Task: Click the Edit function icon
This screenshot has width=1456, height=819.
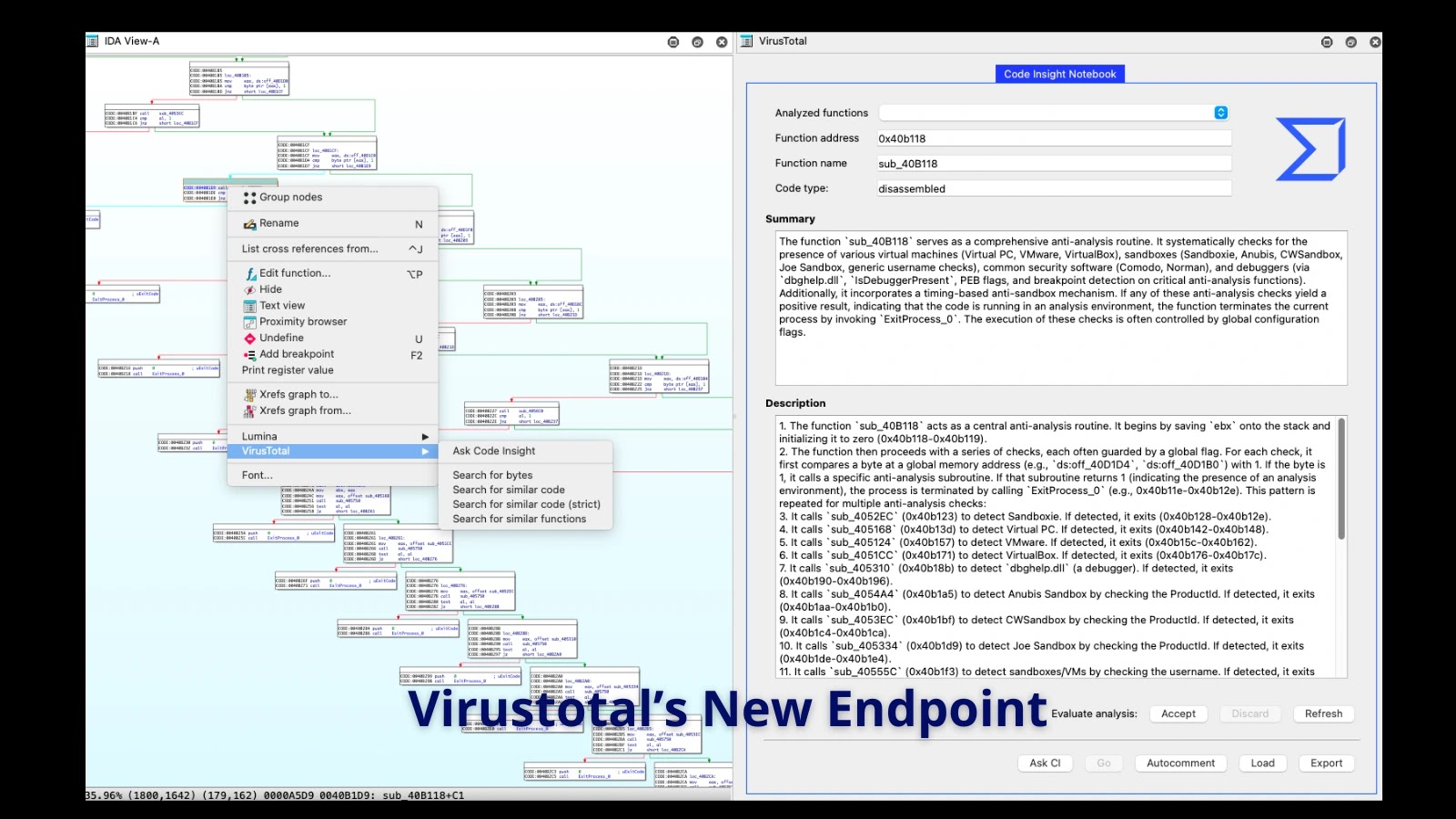Action: click(x=251, y=273)
